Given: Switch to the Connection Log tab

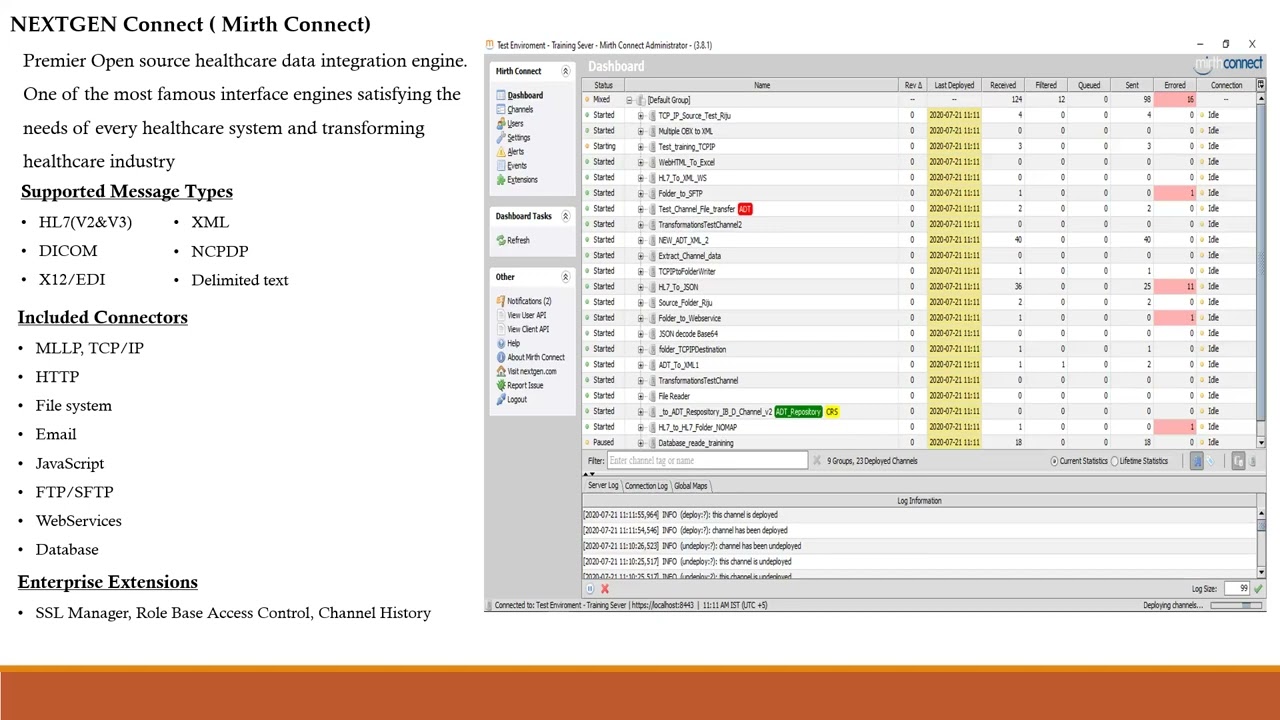Looking at the screenshot, I should tap(646, 486).
